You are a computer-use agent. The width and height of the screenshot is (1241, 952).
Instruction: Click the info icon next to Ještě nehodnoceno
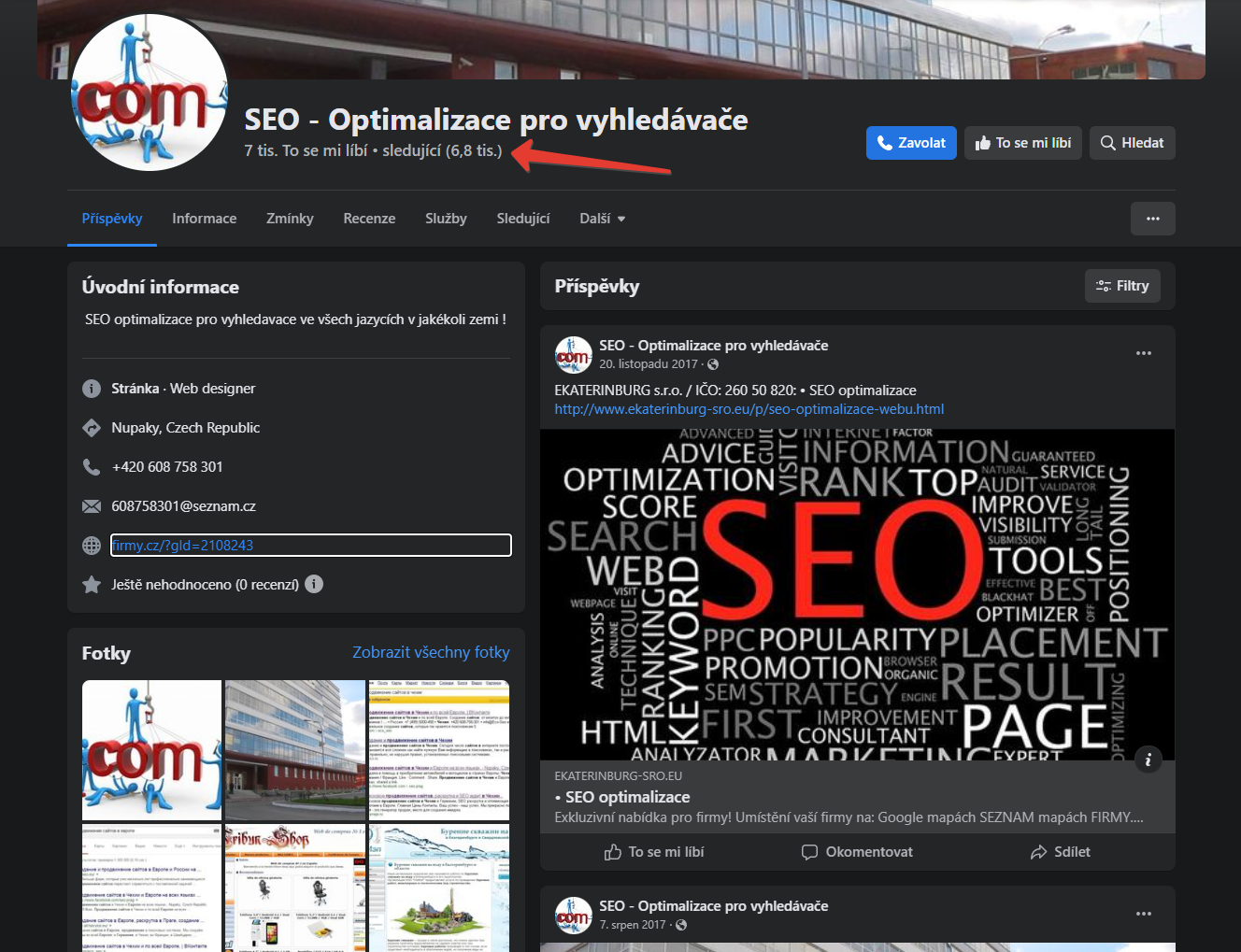314,584
